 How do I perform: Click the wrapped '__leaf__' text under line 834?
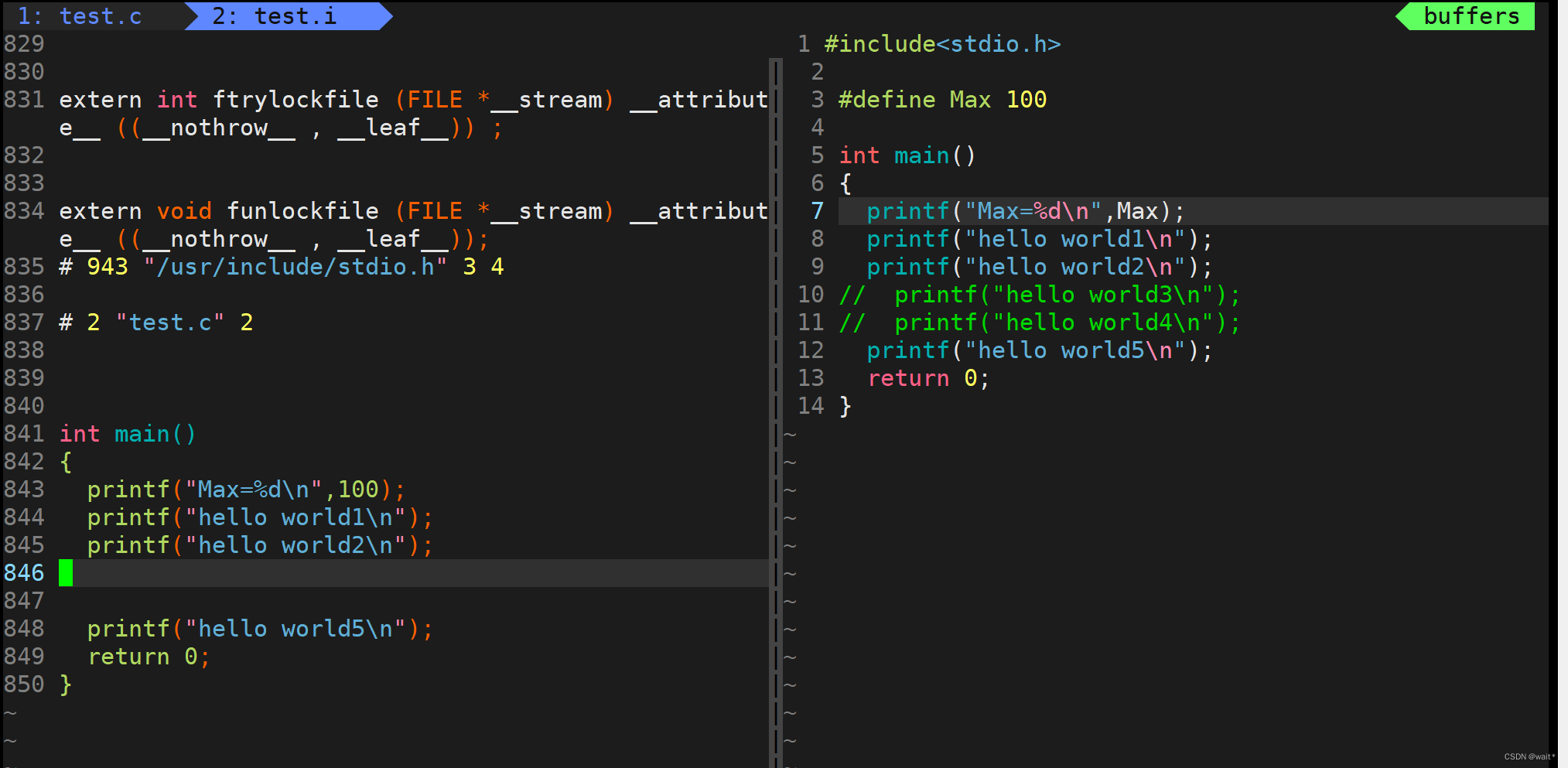pos(393,239)
